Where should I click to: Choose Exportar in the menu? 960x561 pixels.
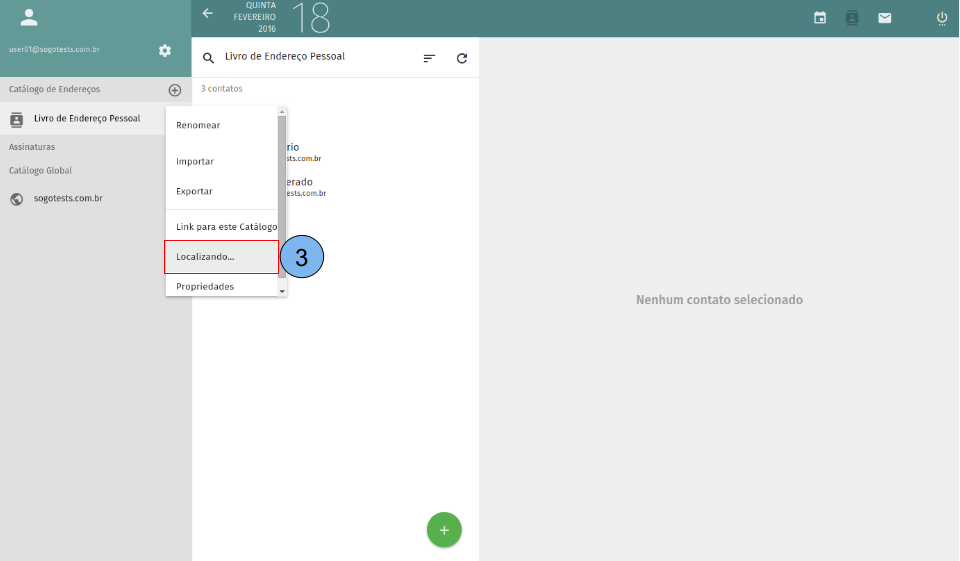[194, 191]
